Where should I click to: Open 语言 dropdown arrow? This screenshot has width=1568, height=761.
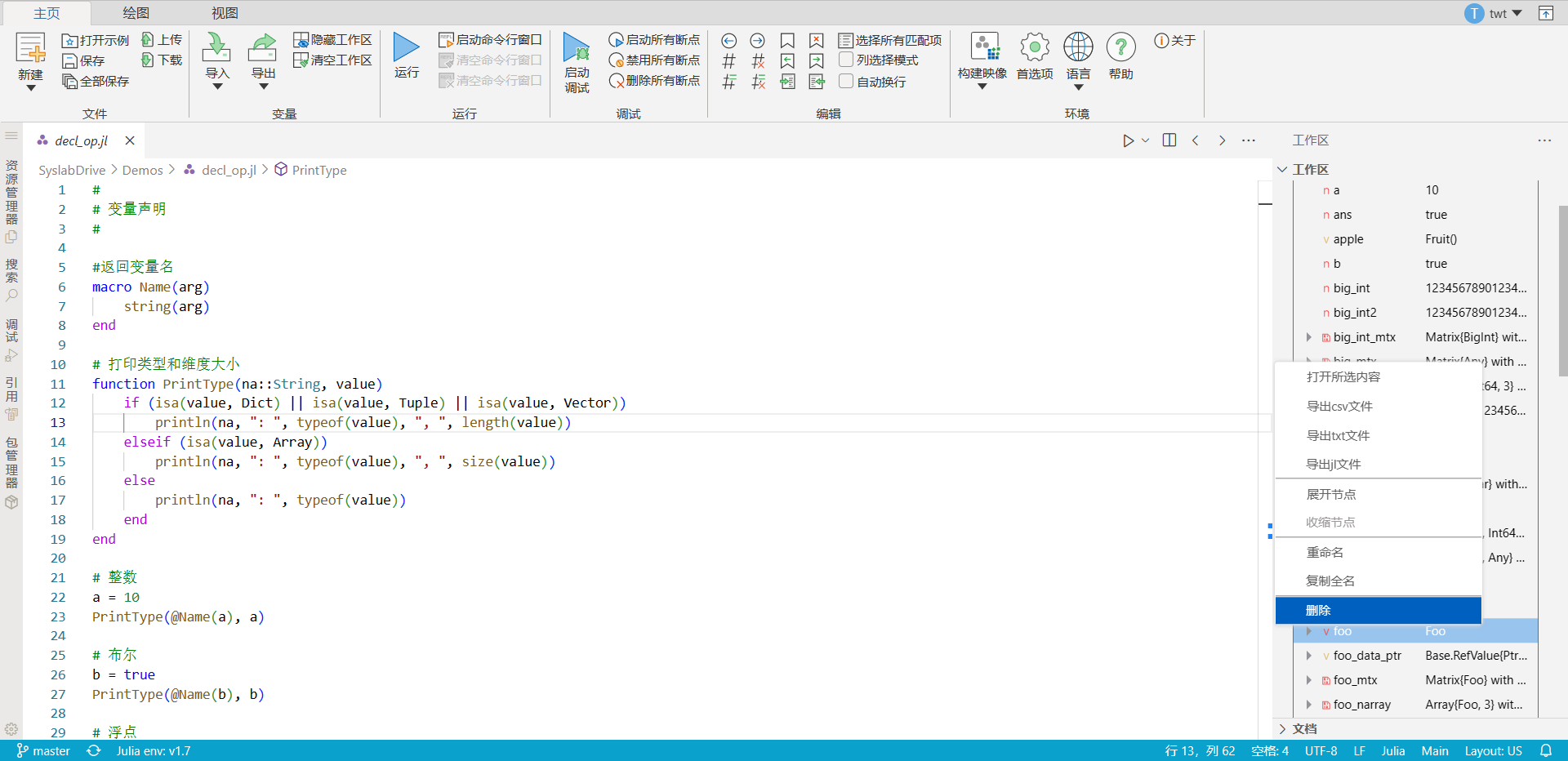pos(1078,87)
